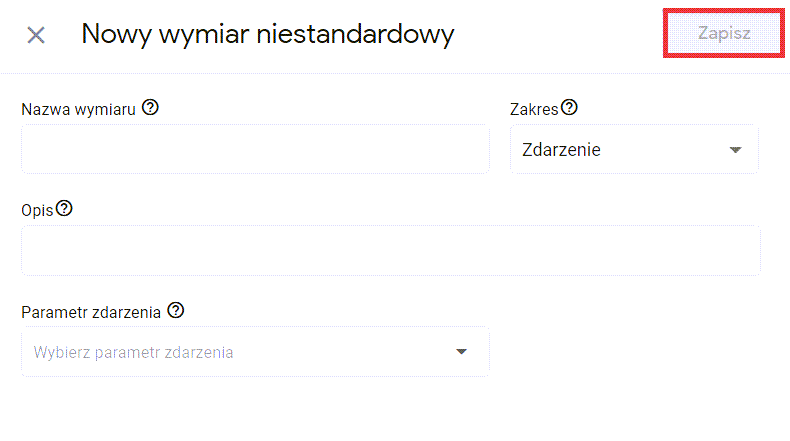
Task: Show the Zakres help tooltip icon
Action: pos(570,108)
